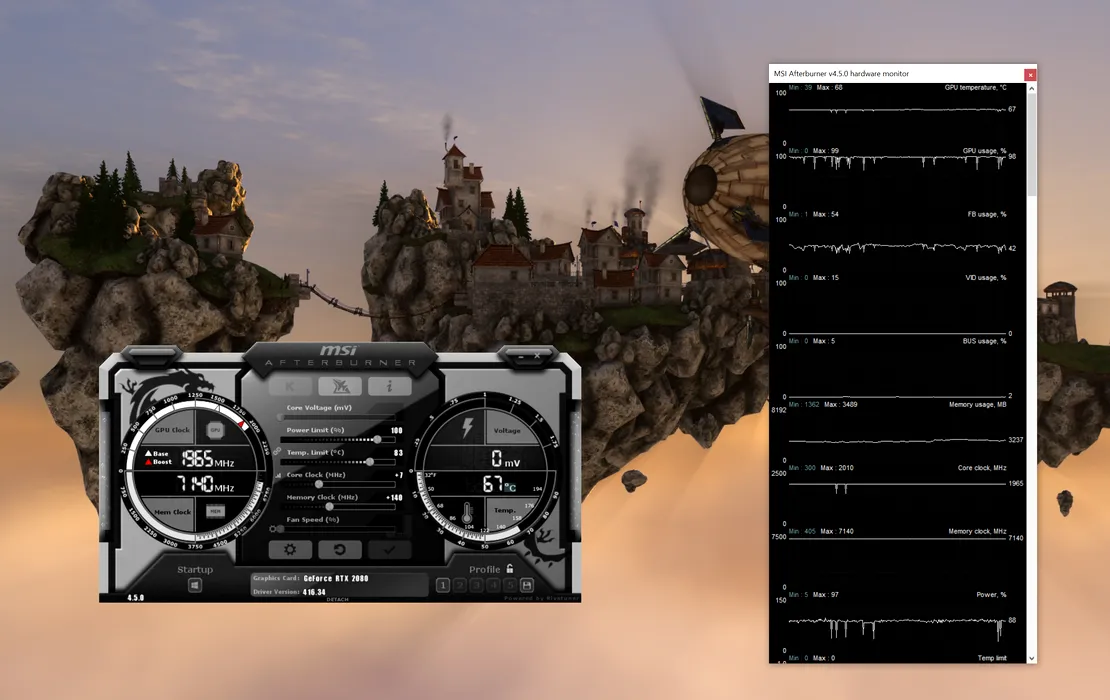Click the Profile padlock icon
The image size is (1110, 700).
pyautogui.click(x=510, y=568)
